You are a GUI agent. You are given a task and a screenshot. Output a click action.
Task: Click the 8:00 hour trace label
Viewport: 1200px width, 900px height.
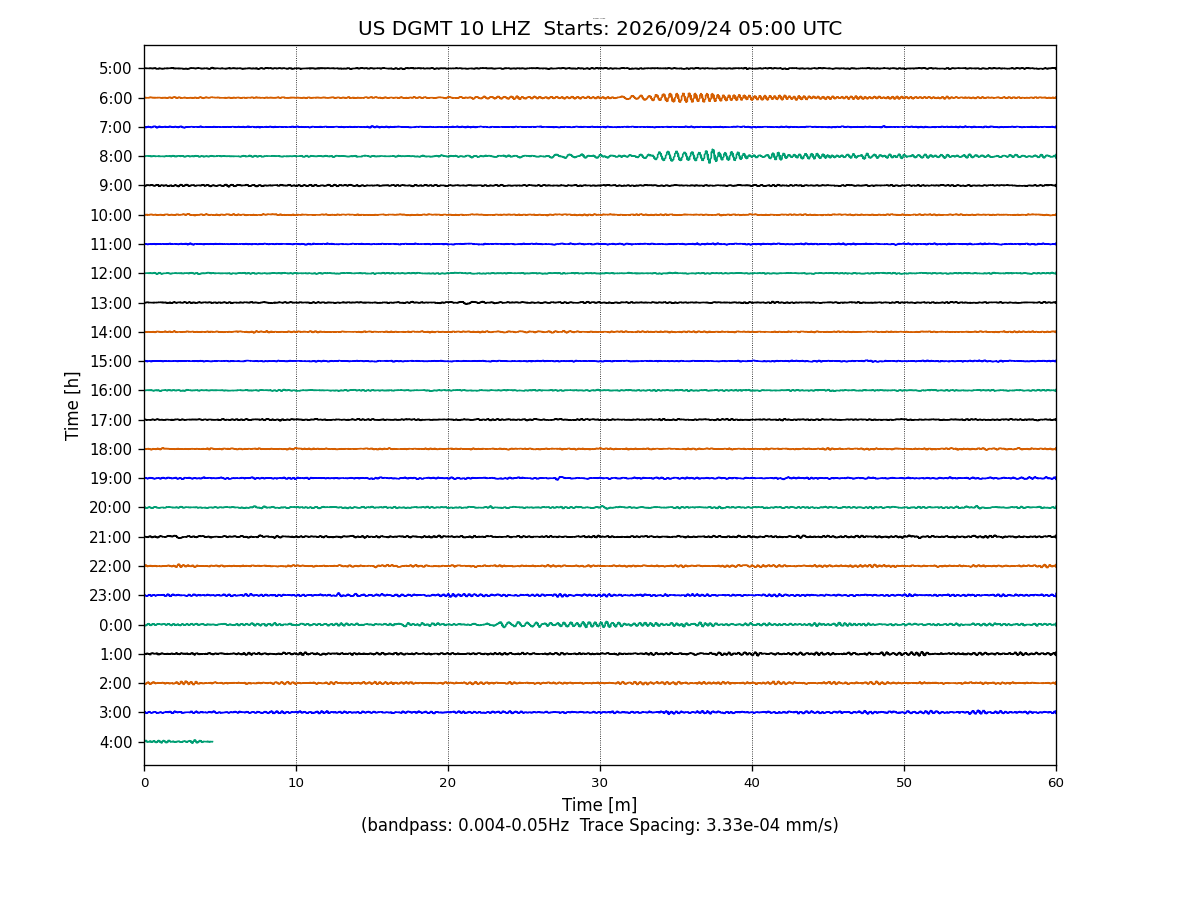115,157
